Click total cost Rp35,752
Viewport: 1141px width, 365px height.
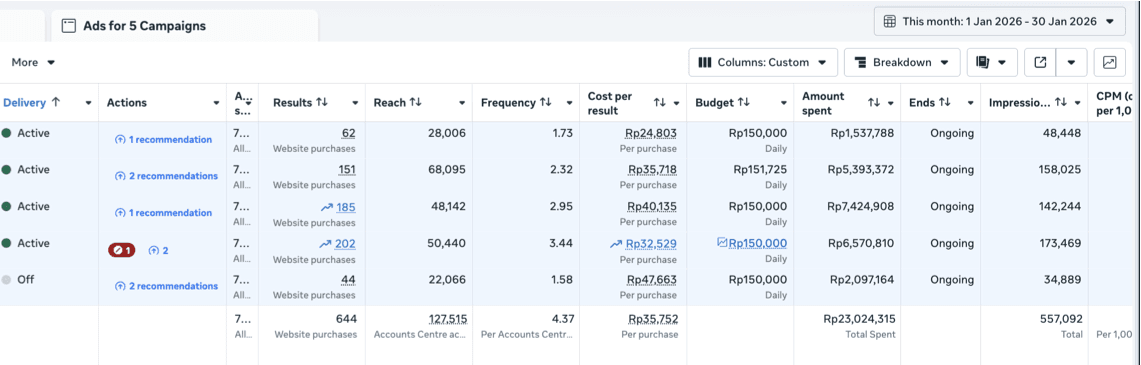click(x=652, y=318)
